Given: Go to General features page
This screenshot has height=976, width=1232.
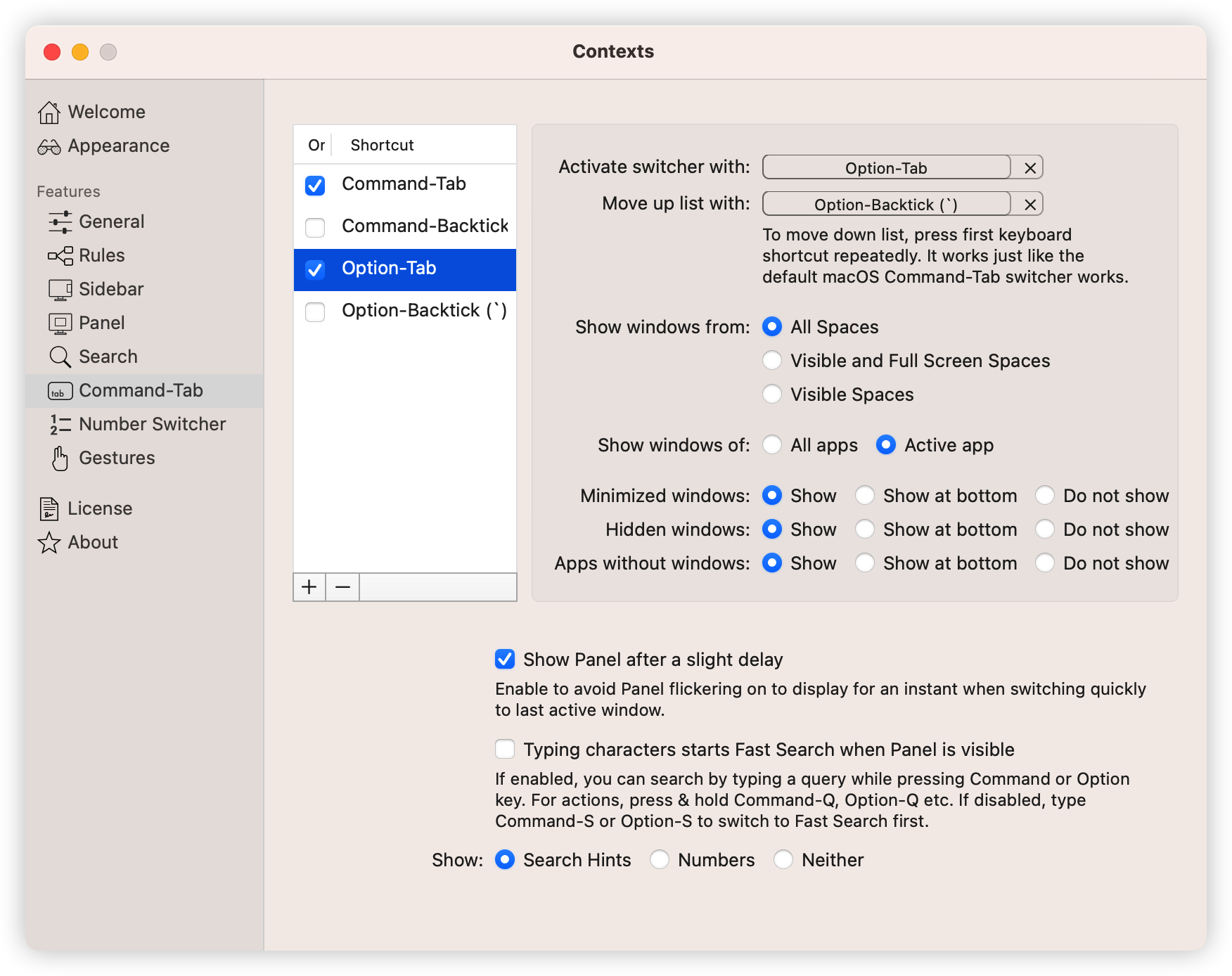Looking at the screenshot, I should 112,221.
